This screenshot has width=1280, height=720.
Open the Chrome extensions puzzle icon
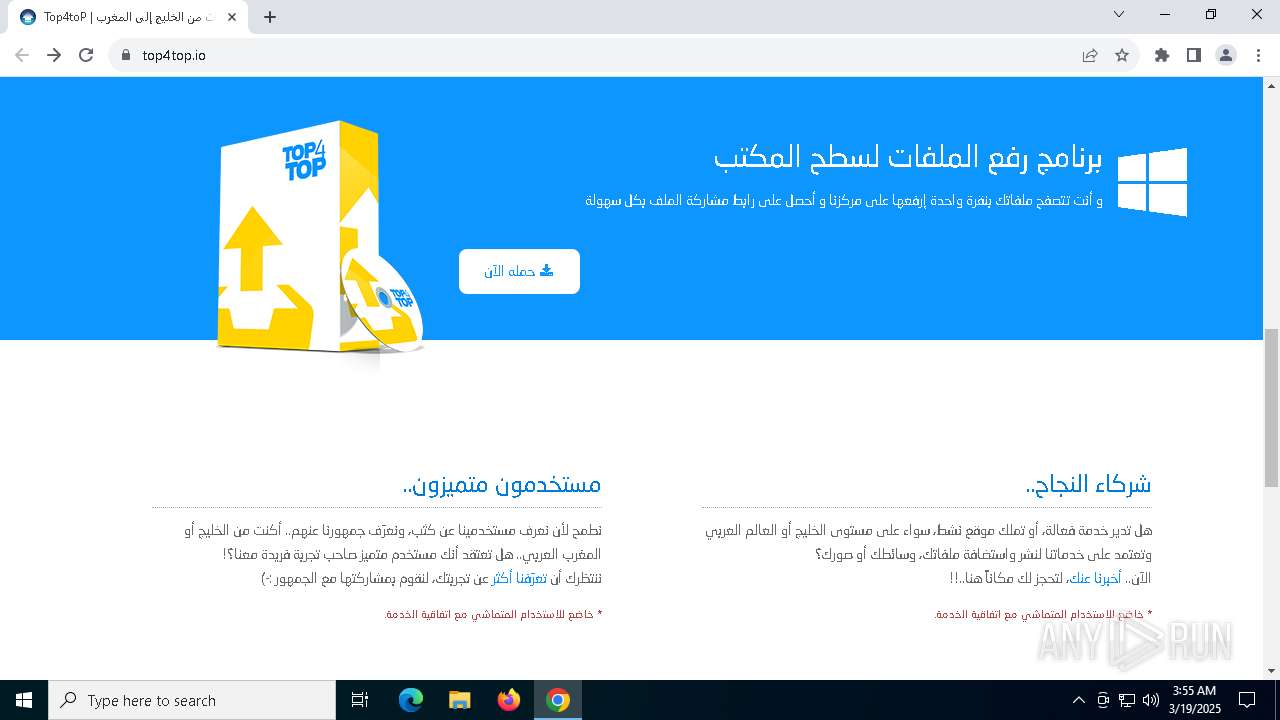[1162, 55]
